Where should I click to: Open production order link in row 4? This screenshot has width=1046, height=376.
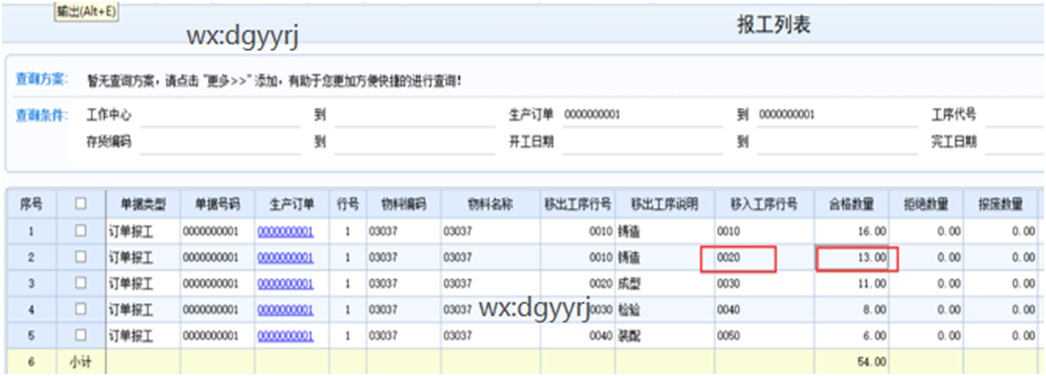286,309
